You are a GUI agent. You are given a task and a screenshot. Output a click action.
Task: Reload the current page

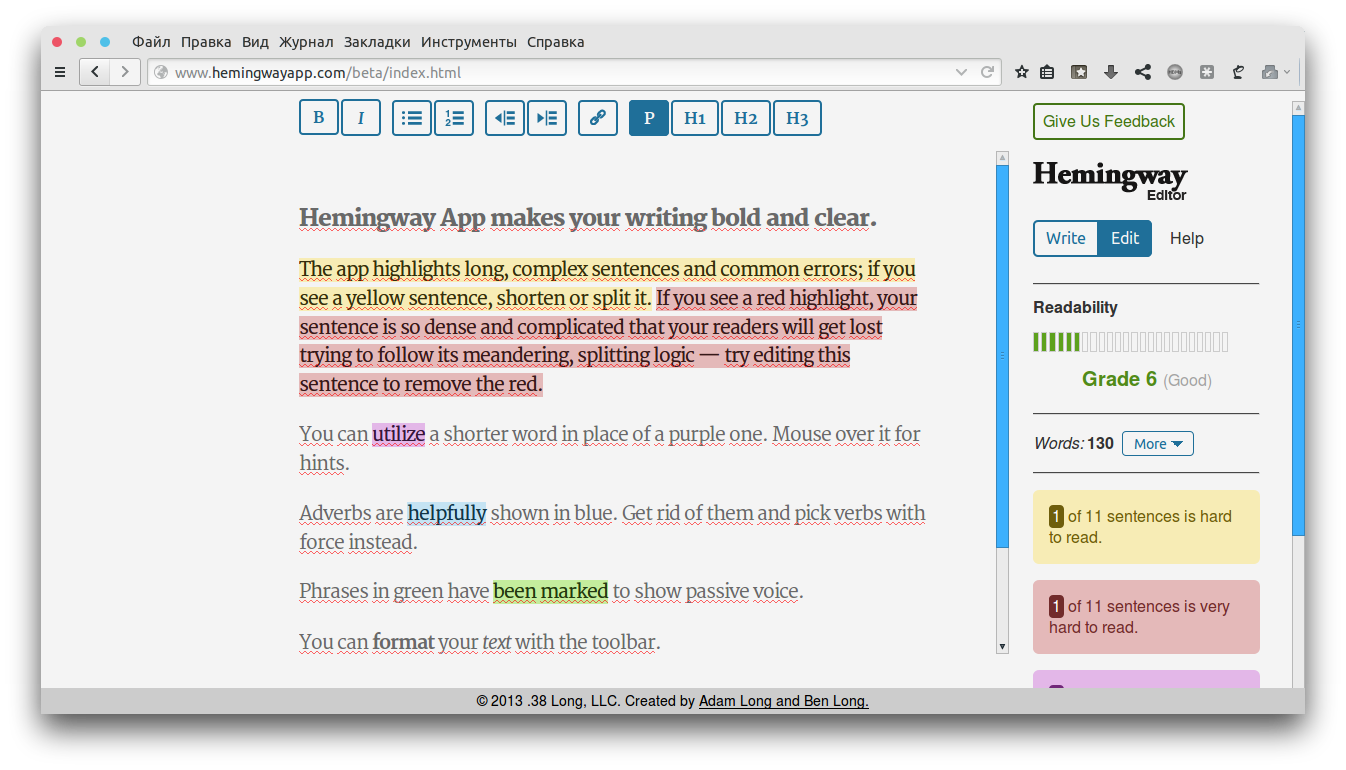coord(987,72)
